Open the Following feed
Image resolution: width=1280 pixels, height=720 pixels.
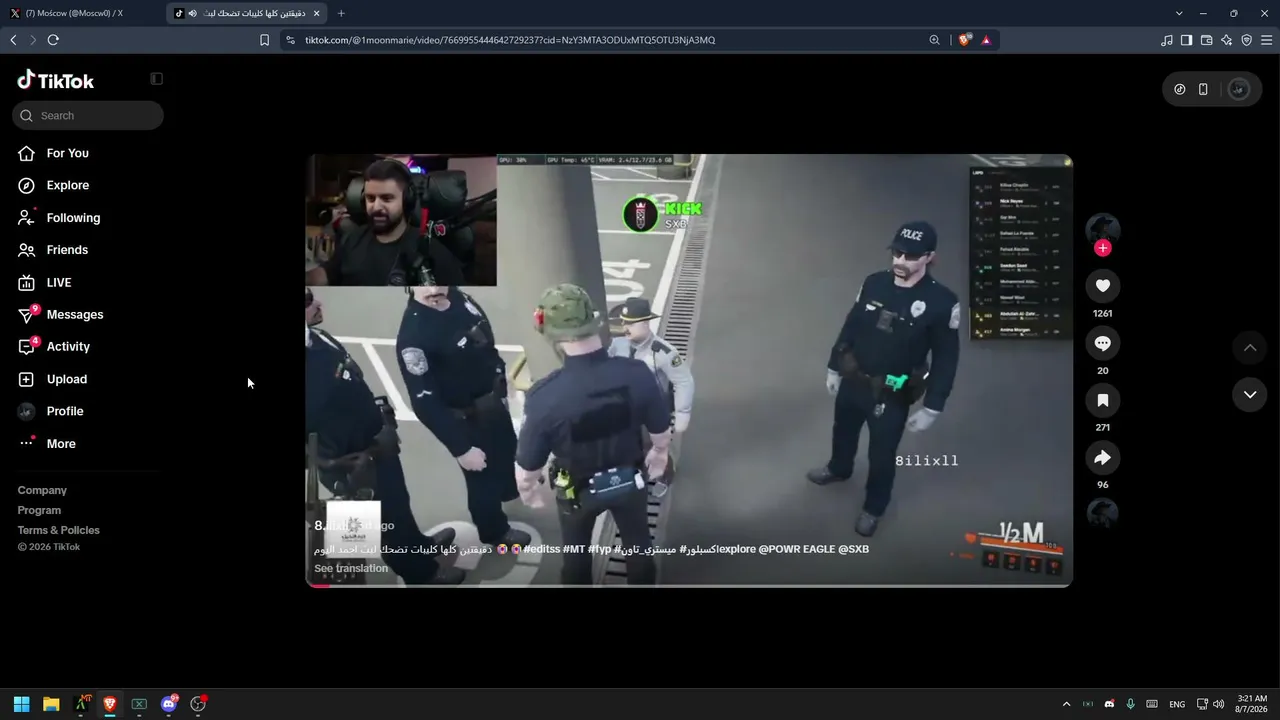(73, 218)
